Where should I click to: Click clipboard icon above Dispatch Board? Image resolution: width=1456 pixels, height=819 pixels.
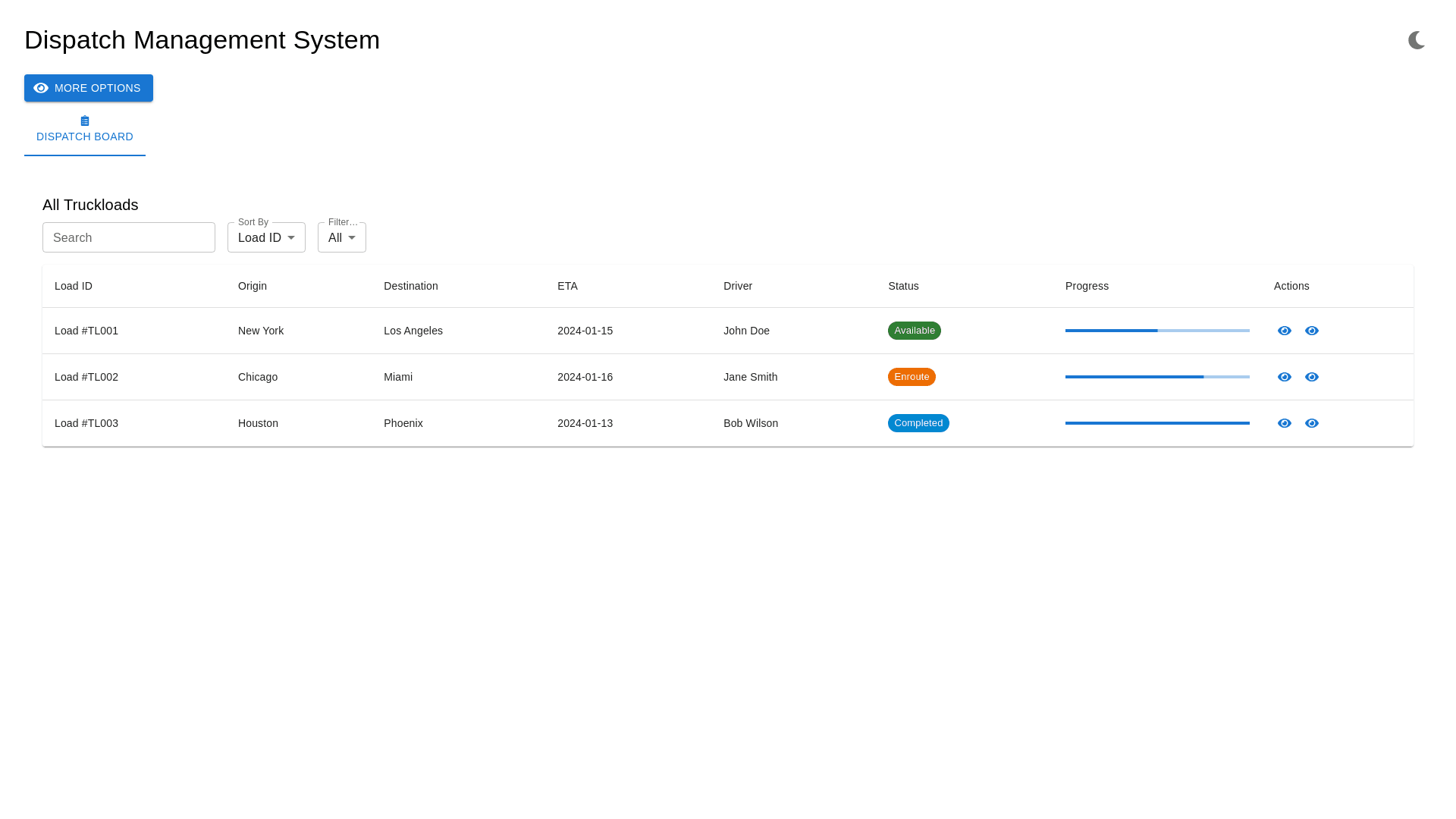85,121
